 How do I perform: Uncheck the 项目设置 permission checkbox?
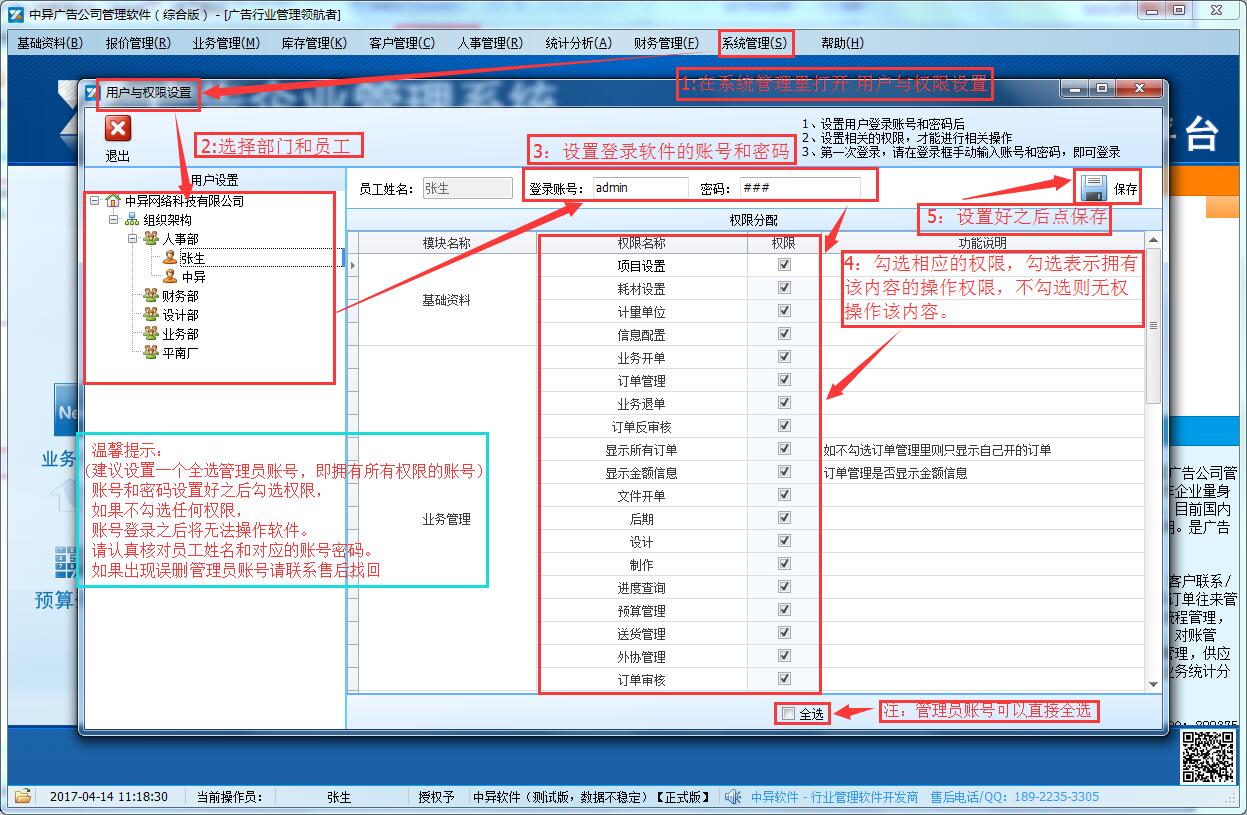click(784, 265)
